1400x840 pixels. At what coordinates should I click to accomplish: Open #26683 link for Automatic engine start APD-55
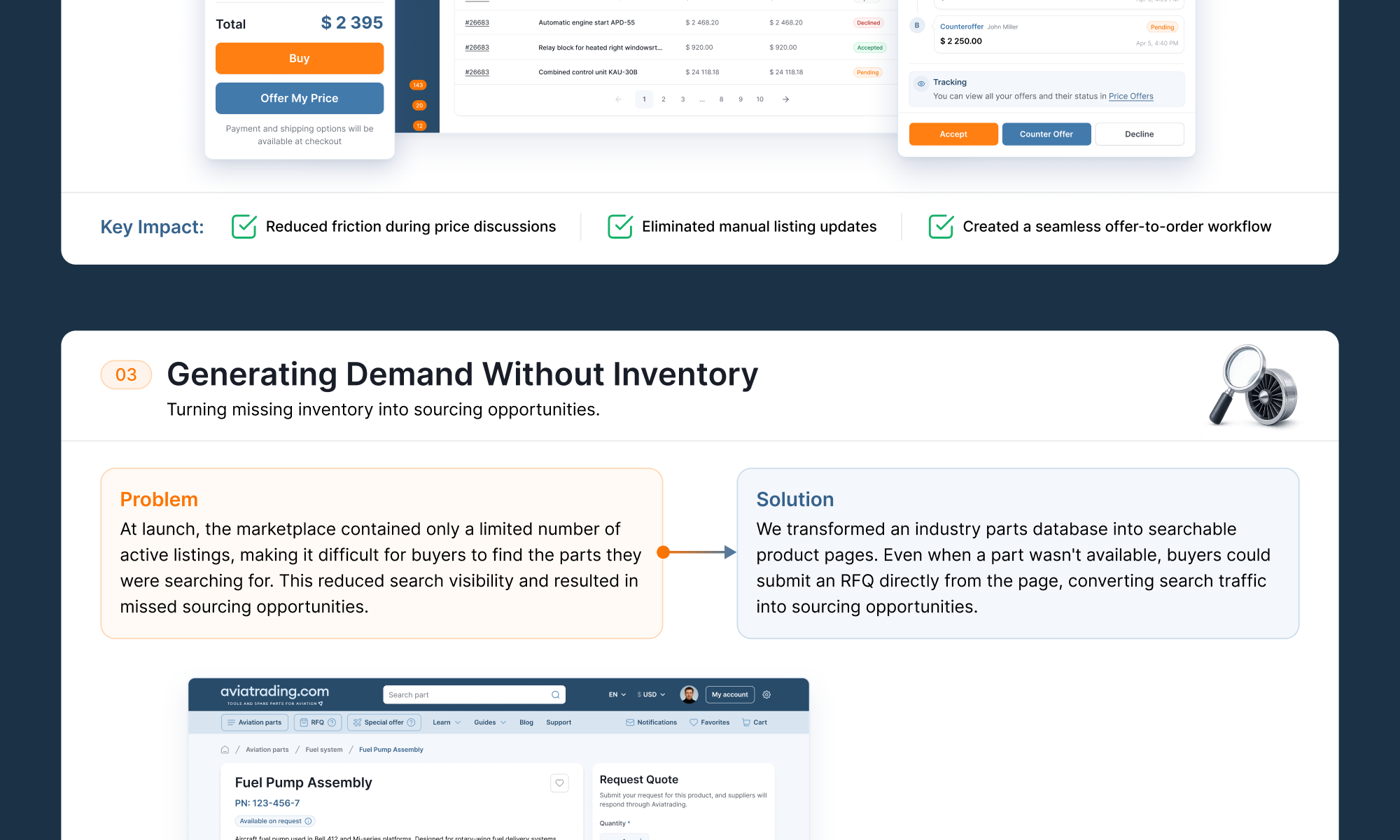477,23
